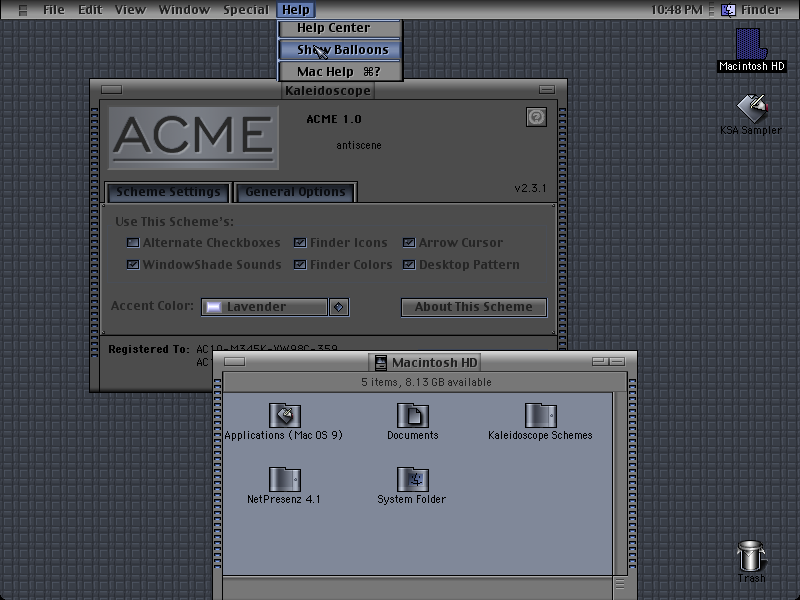Open the File menu
The image size is (800, 600).
pyautogui.click(x=54, y=10)
